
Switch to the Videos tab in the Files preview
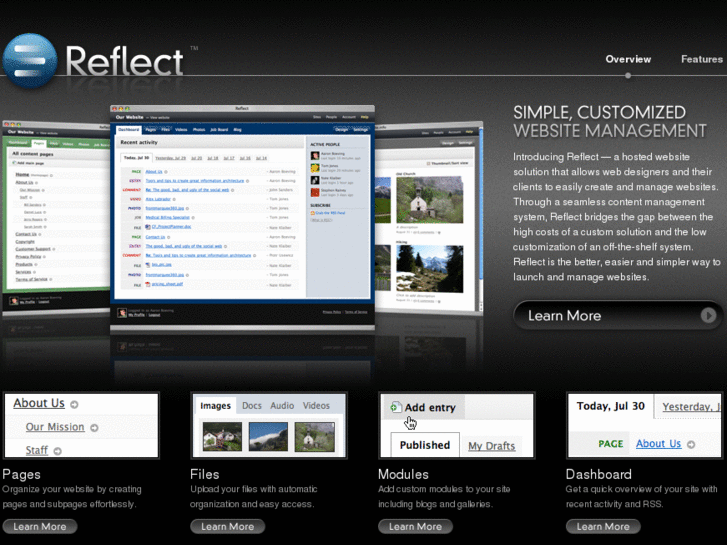tap(316, 405)
